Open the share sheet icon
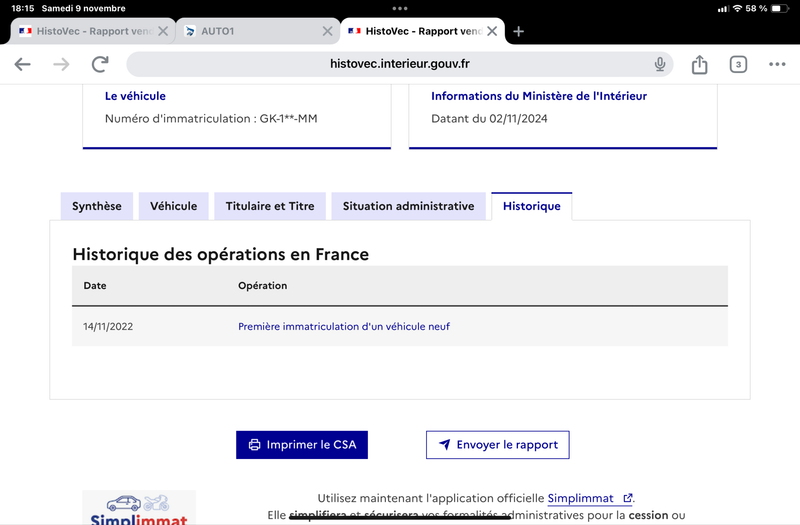This screenshot has height=525, width=800. pyautogui.click(x=699, y=64)
